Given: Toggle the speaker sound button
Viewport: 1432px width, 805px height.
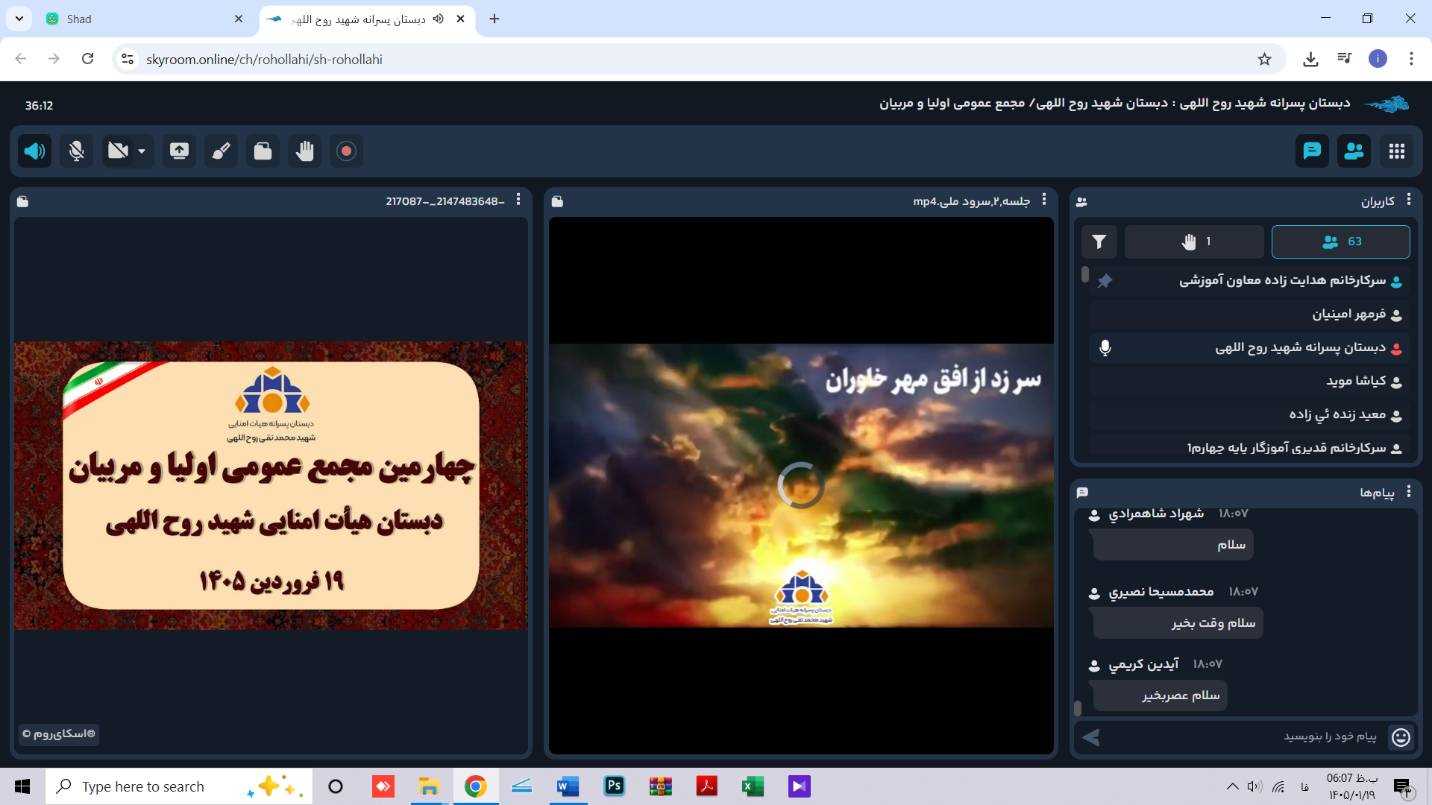Looking at the screenshot, I should coord(35,151).
